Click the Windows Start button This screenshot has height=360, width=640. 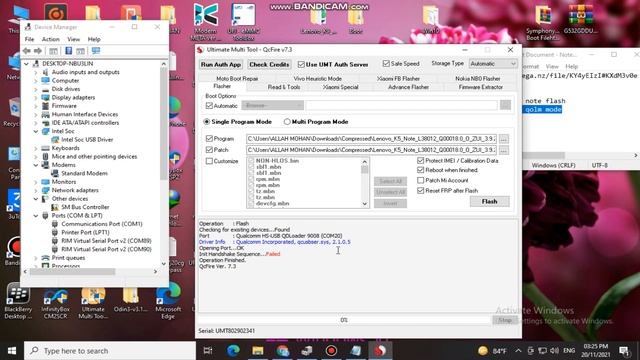(12, 351)
